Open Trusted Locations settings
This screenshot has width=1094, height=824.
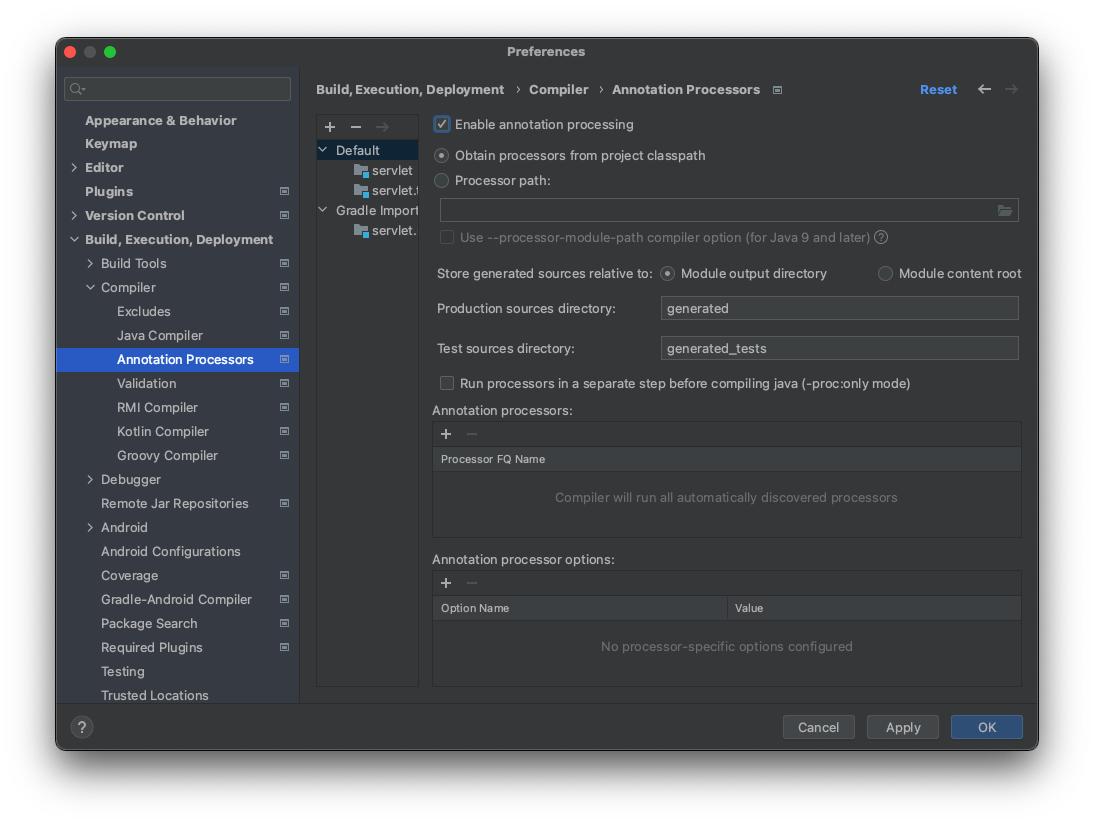[x=155, y=695]
